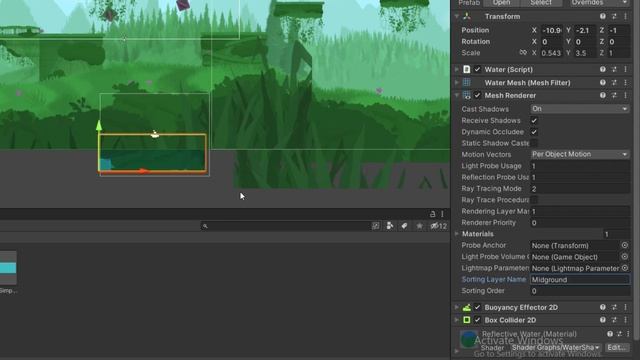Image resolution: width=640 pixels, height=360 pixels.
Task: Collapse the Mesh Renderer foldout
Action: click(x=457, y=95)
